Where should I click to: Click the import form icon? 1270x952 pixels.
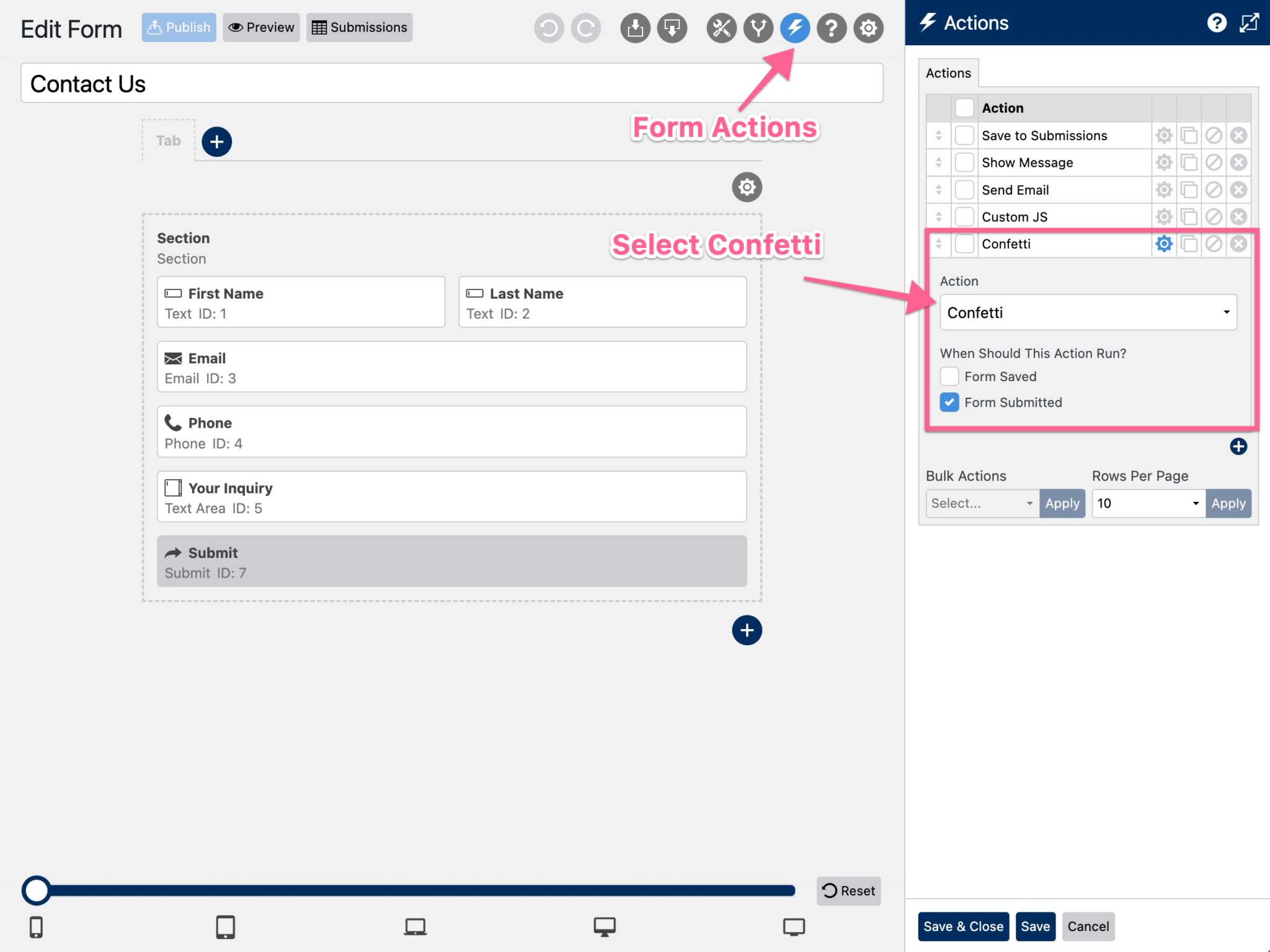(634, 28)
